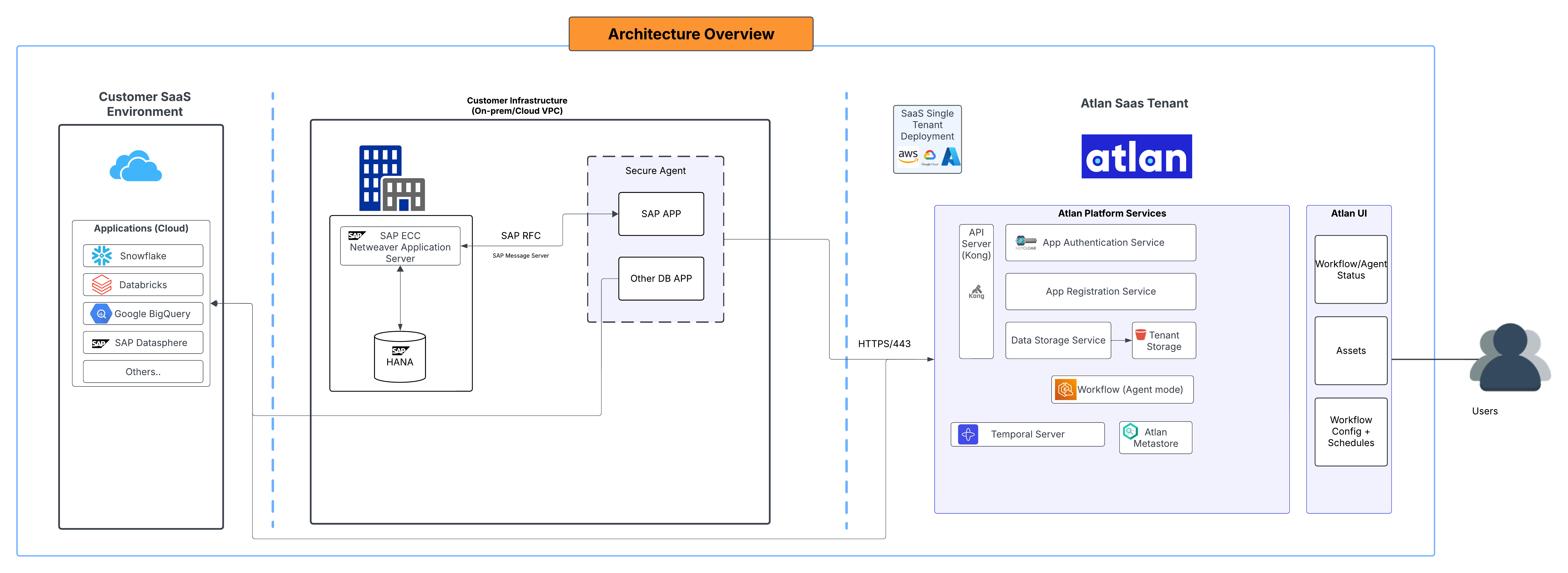Image resolution: width=1568 pixels, height=573 pixels.
Task: Click the Azure logo in SaaS Single Tenant Deployment
Action: (951, 156)
